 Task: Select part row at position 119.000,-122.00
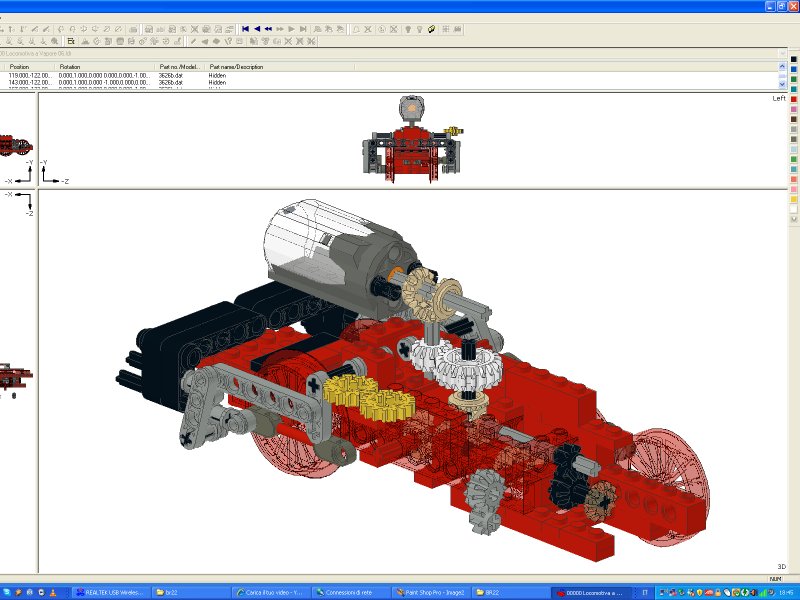coord(388,76)
